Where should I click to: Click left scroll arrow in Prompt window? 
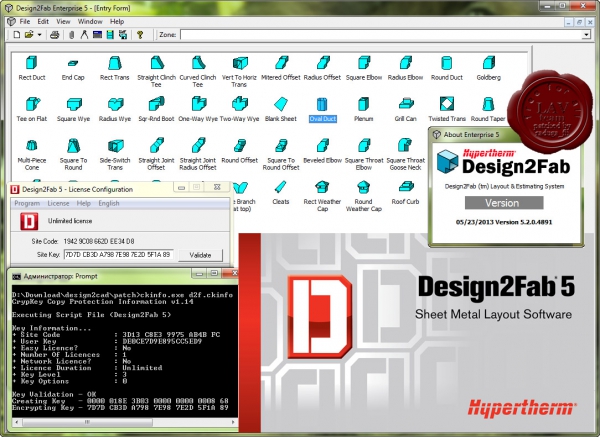16,422
